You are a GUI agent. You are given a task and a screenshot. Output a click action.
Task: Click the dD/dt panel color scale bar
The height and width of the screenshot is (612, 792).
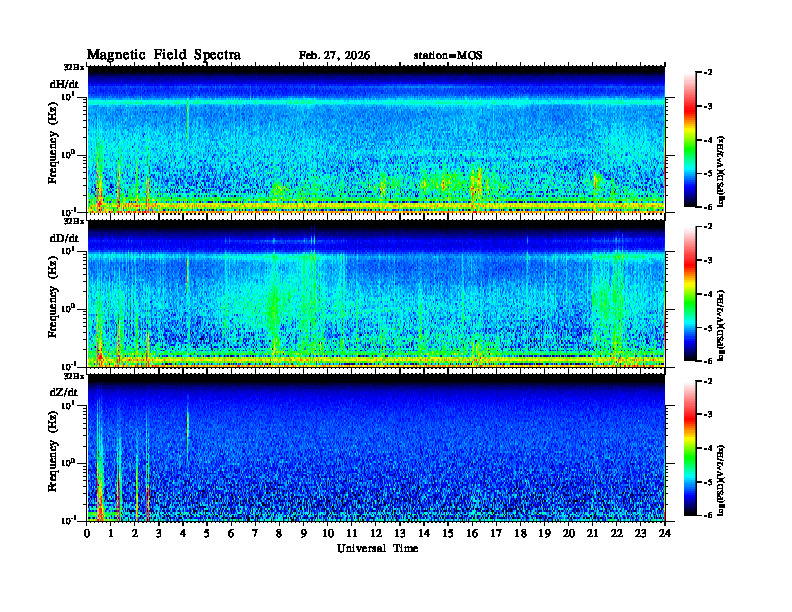[690, 294]
